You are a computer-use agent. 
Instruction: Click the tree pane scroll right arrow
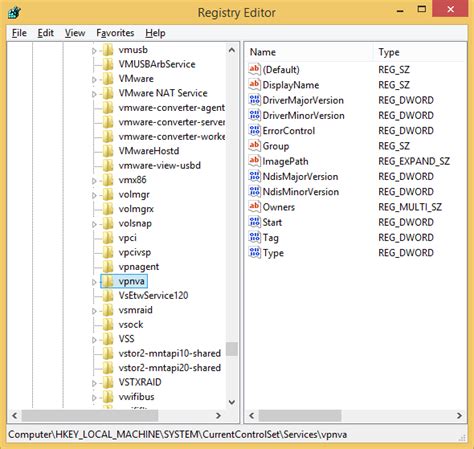point(218,416)
